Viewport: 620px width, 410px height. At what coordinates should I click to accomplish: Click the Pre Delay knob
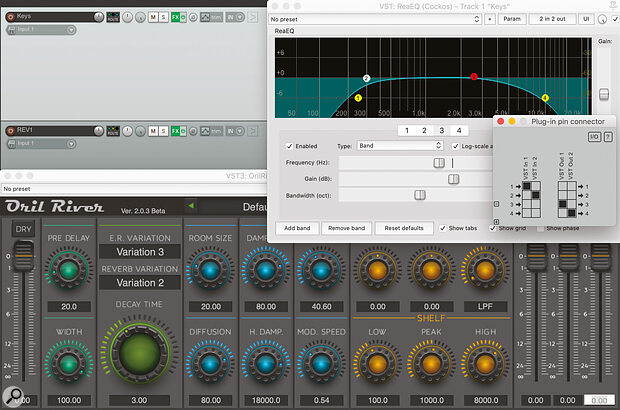[69, 271]
